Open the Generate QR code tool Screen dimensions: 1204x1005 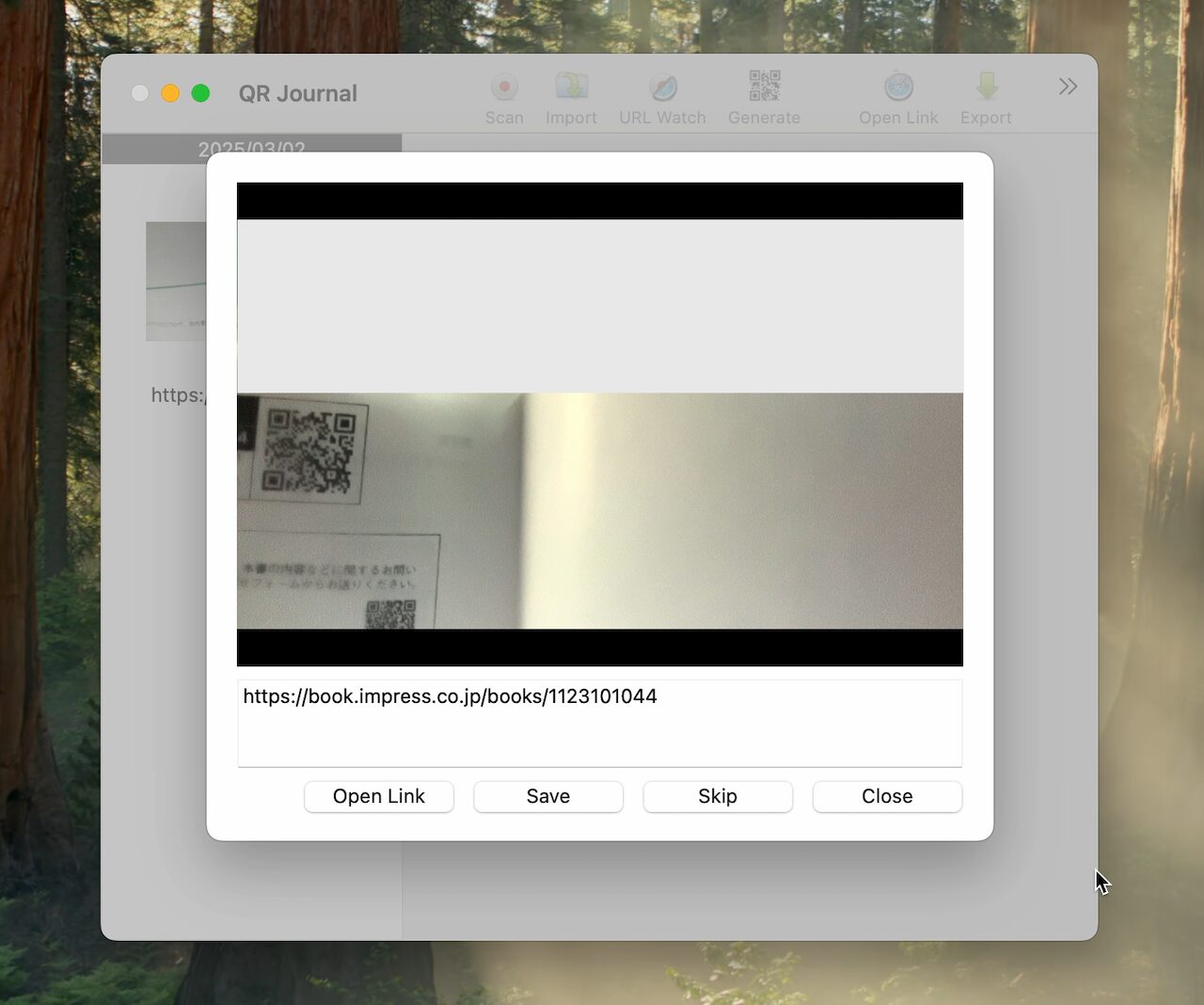click(x=764, y=98)
